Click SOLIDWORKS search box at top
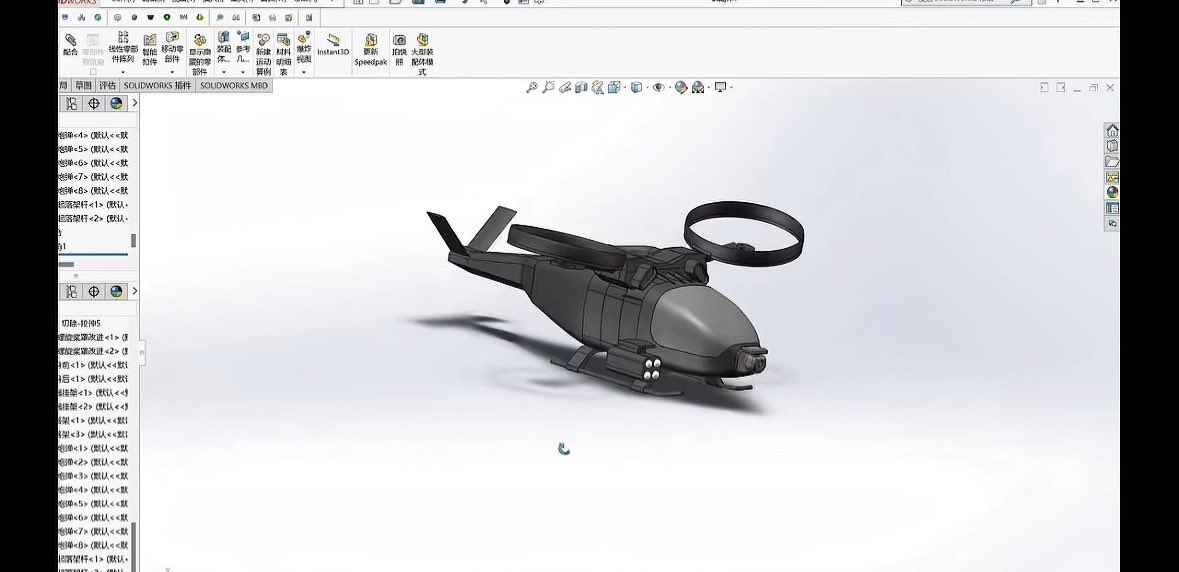The width and height of the screenshot is (1179, 572). (967, 2)
